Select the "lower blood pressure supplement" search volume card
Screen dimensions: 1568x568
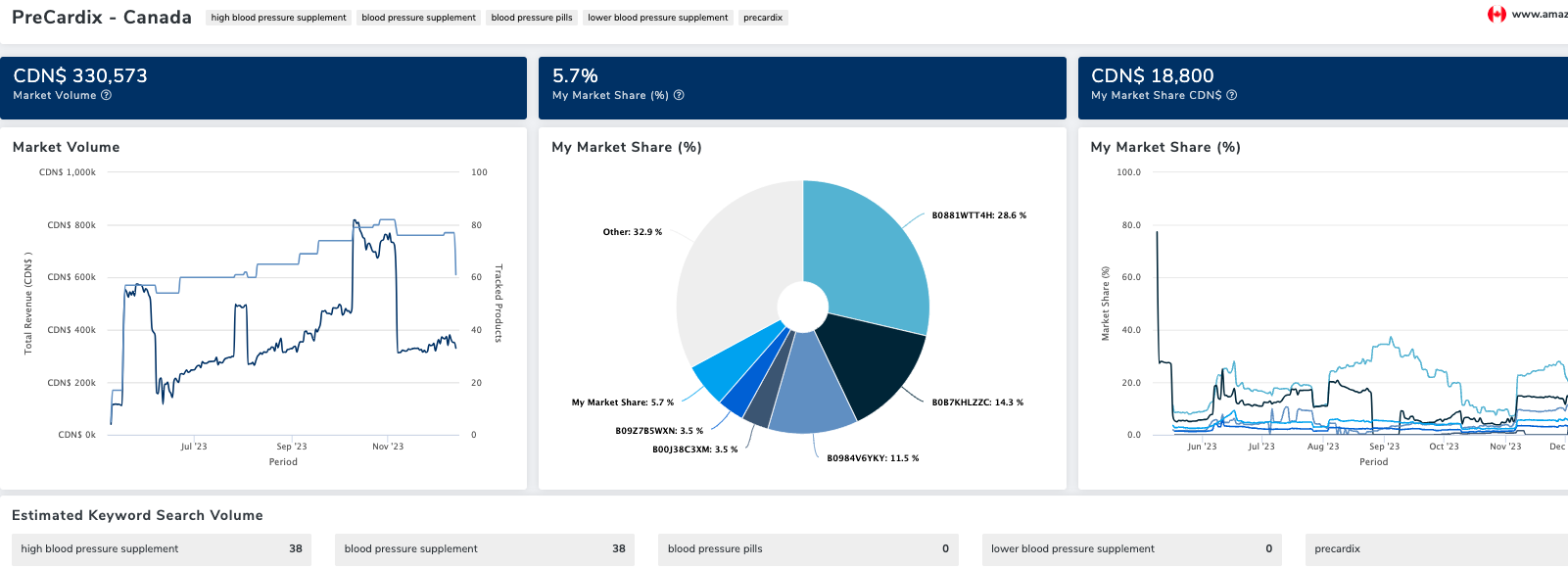click(x=1131, y=549)
